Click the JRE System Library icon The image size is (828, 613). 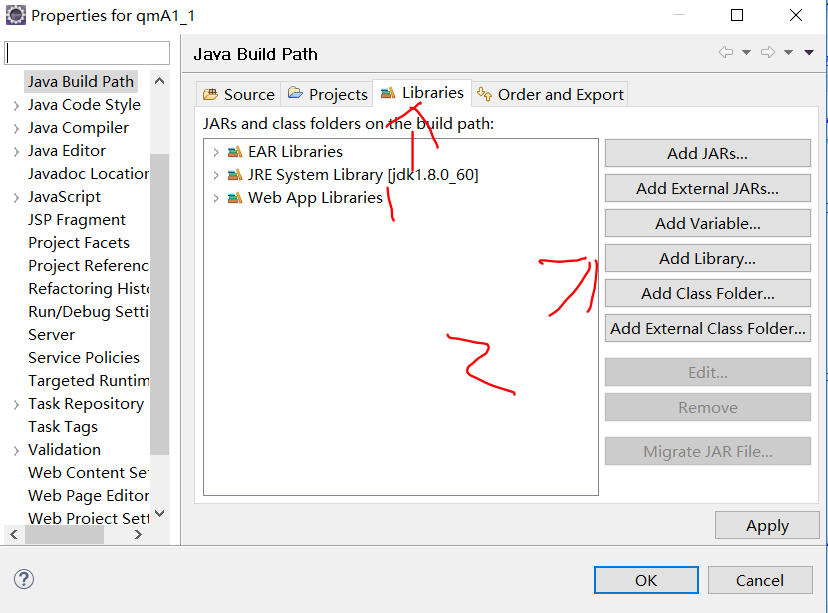[234, 175]
